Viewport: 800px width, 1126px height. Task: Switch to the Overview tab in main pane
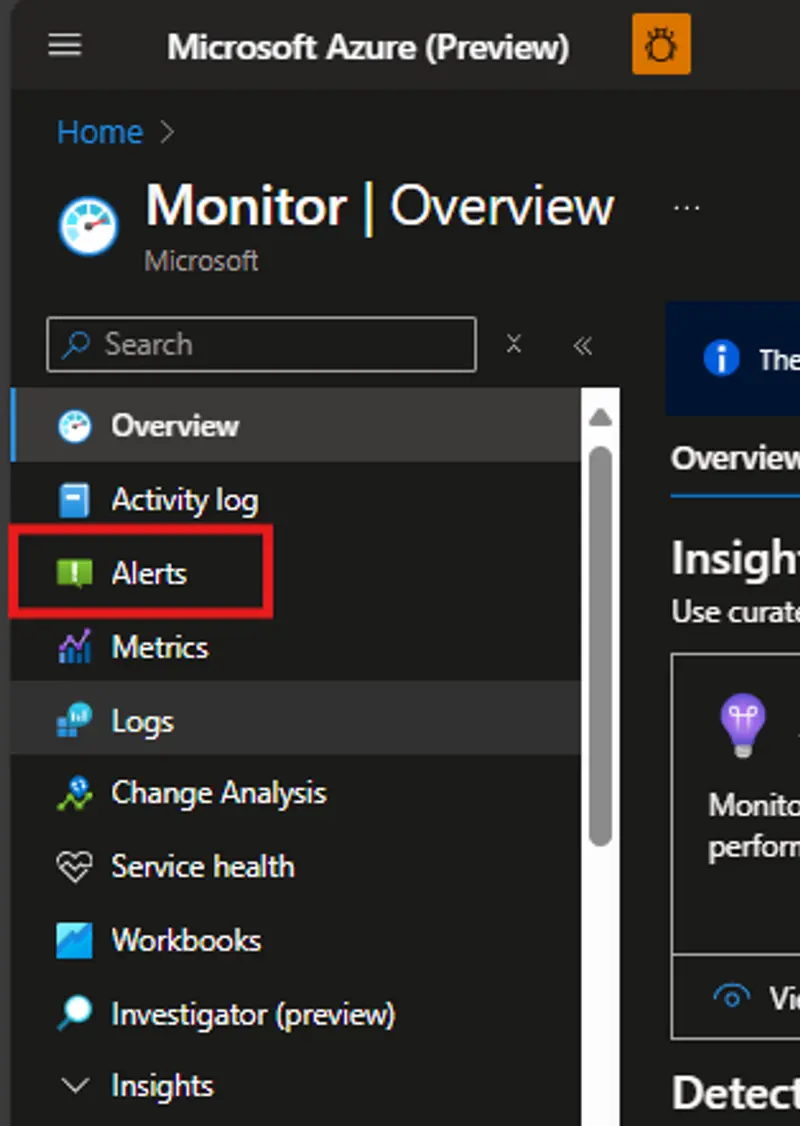pyautogui.click(x=735, y=459)
